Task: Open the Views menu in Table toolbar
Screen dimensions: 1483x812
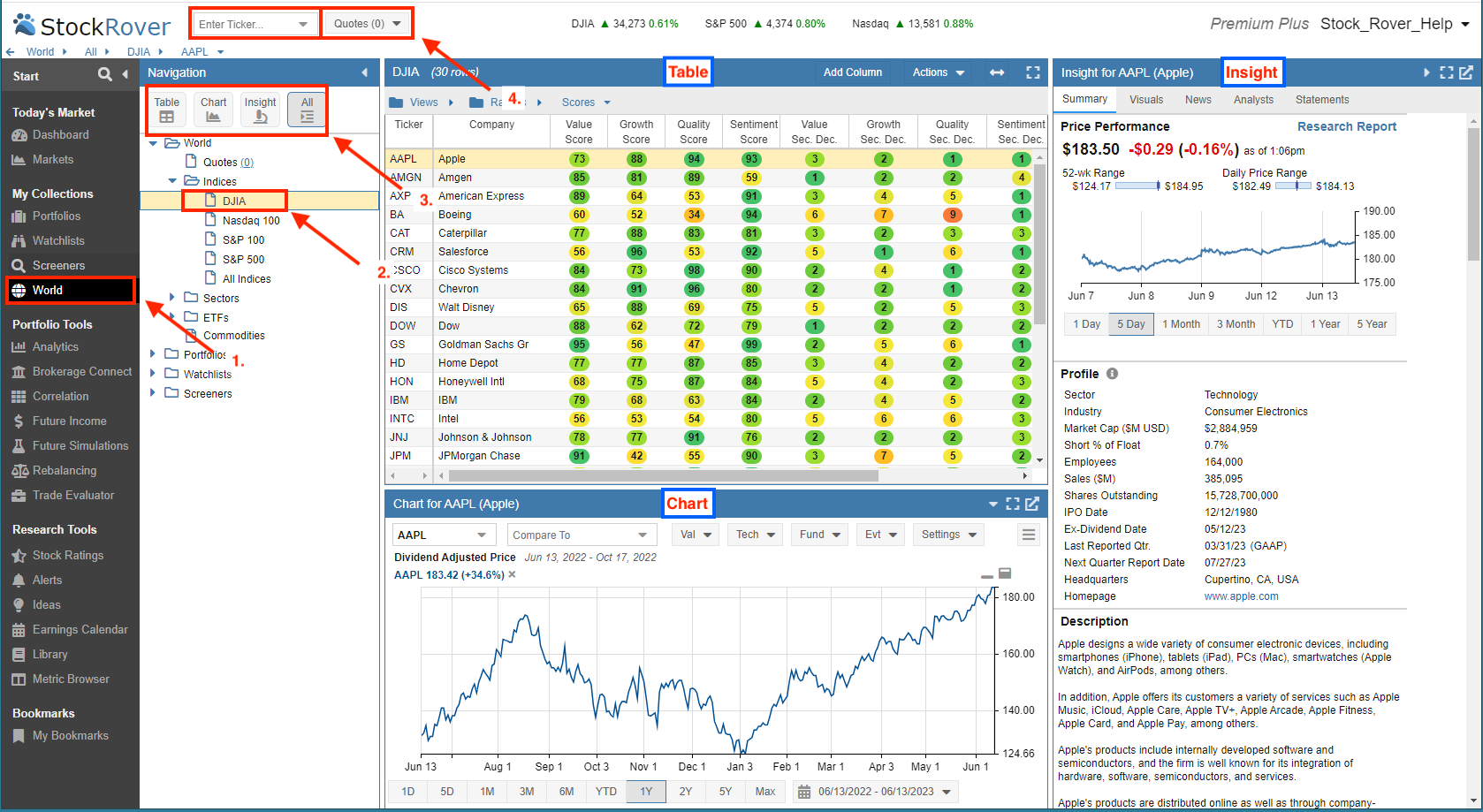Action: point(422,102)
